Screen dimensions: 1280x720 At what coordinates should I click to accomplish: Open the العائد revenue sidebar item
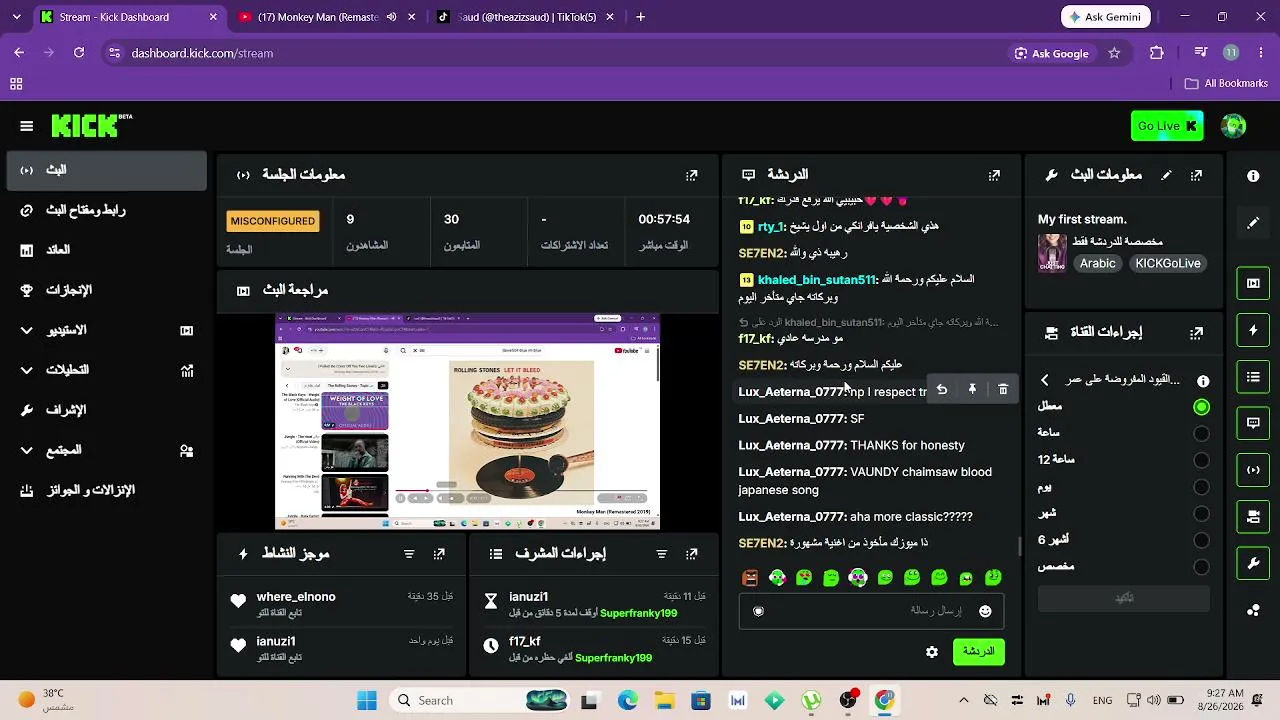(x=106, y=250)
